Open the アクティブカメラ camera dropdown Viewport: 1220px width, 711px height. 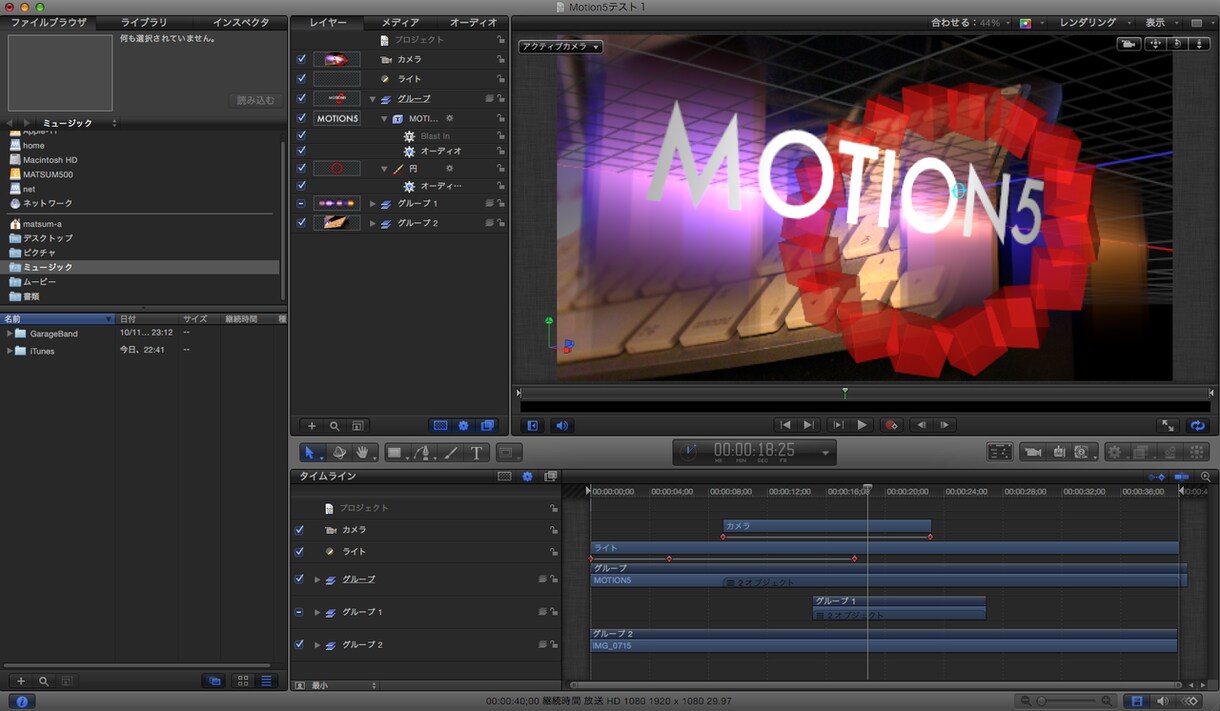tap(561, 47)
